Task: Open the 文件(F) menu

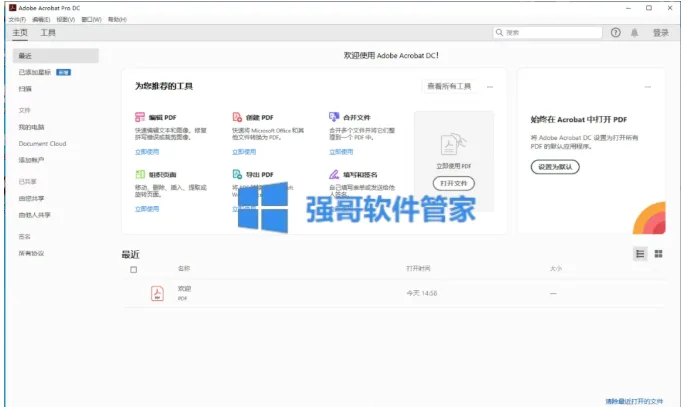Action: pos(17,20)
